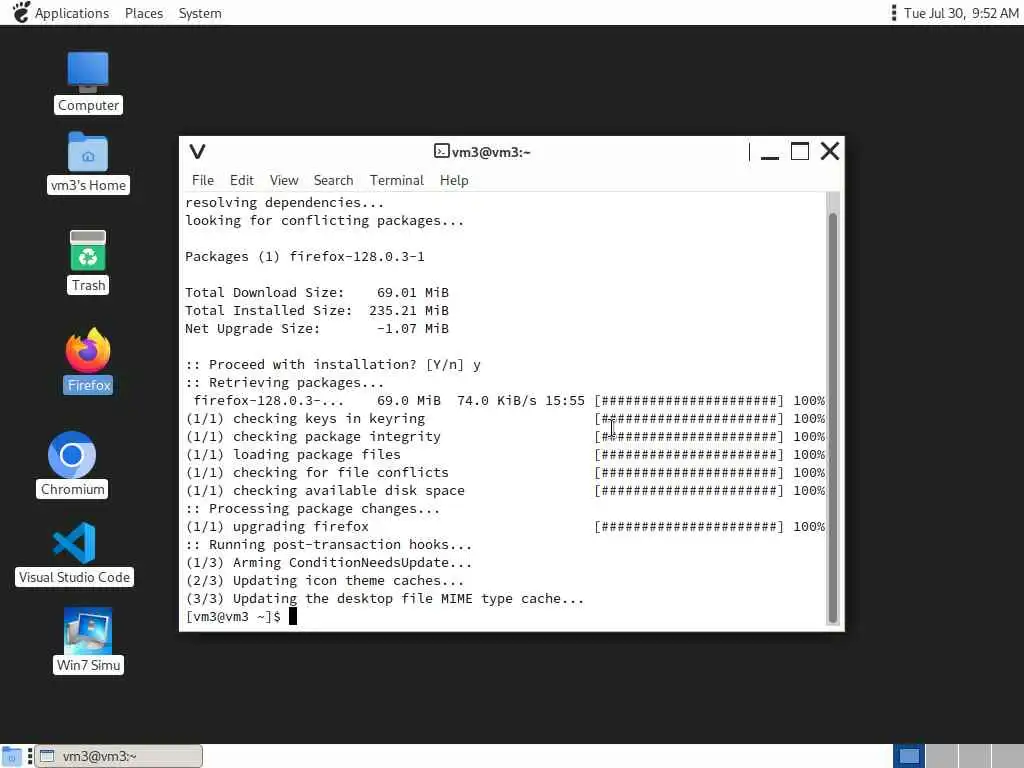Click 'Running post-transaction hooks...' line
The image size is (1024, 768).
[x=328, y=545]
